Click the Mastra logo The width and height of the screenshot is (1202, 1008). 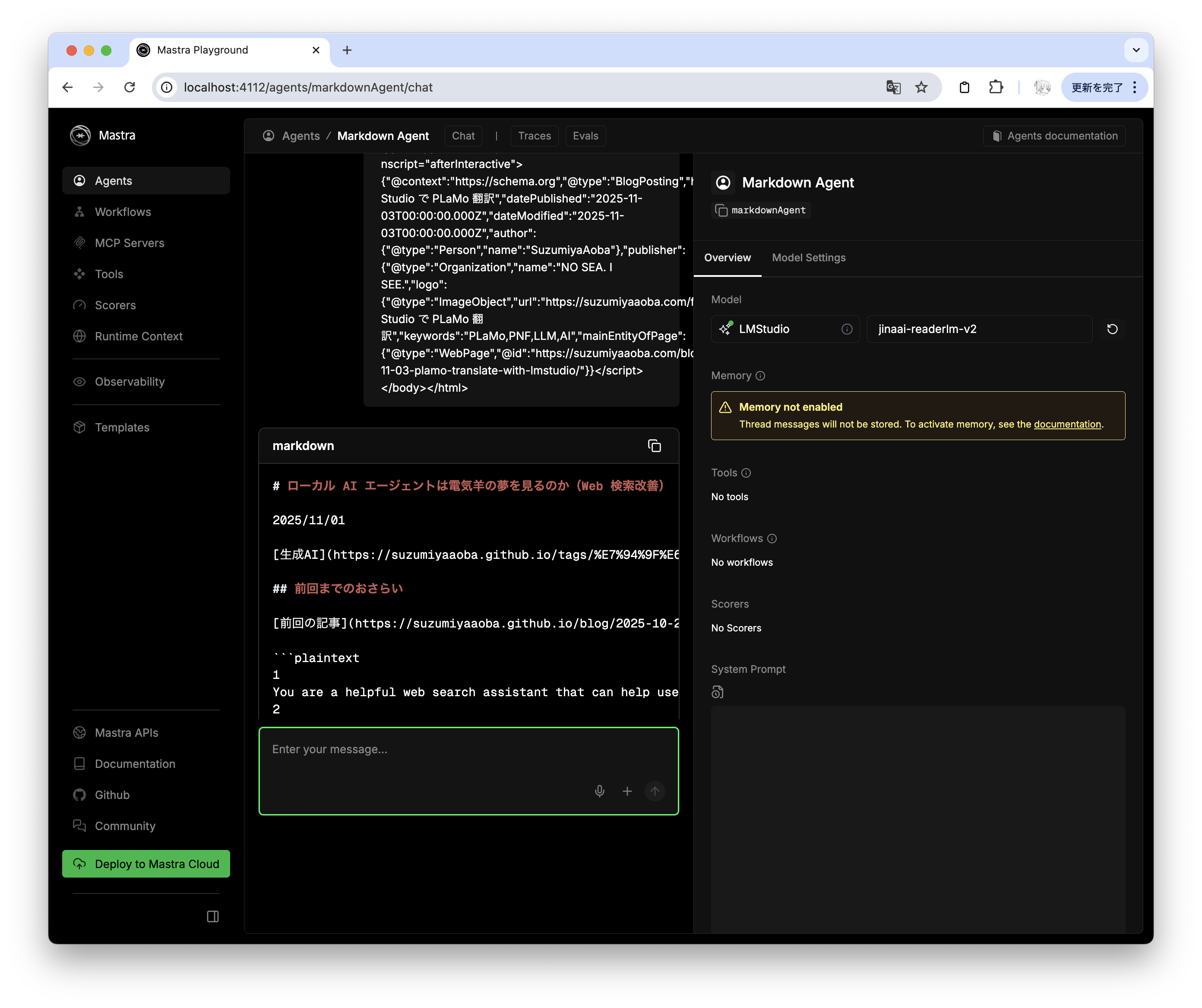pyautogui.click(x=81, y=135)
